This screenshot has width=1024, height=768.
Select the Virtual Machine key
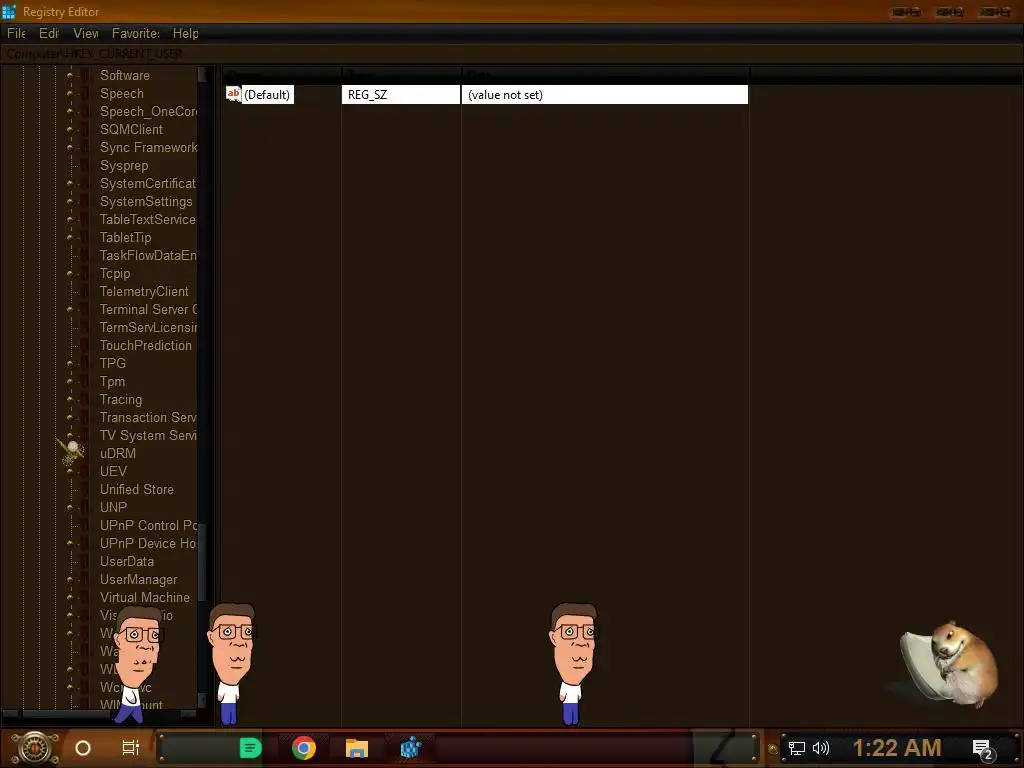tap(145, 598)
